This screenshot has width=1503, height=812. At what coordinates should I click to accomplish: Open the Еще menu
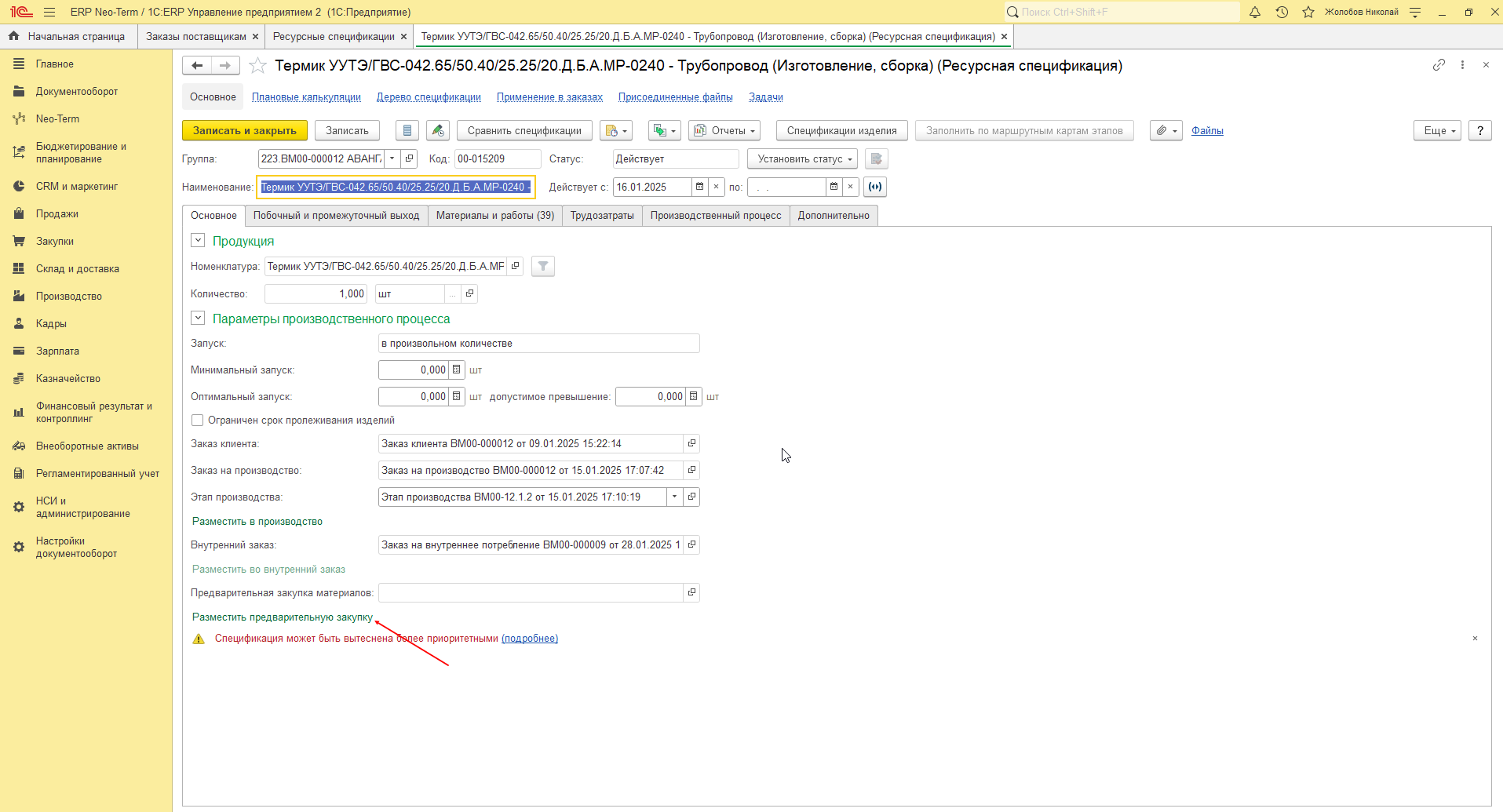click(x=1438, y=131)
